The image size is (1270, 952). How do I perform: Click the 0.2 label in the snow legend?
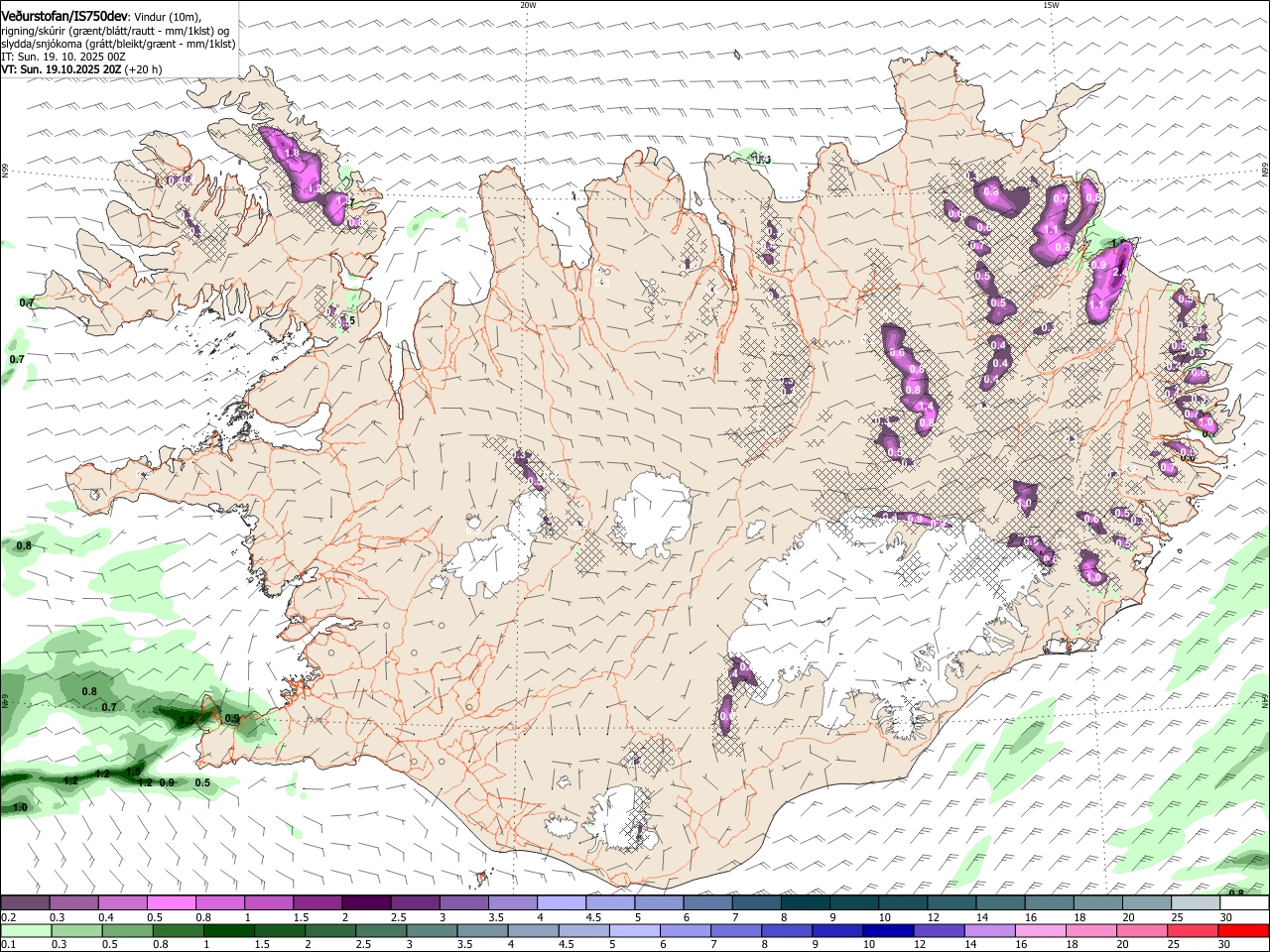9,917
